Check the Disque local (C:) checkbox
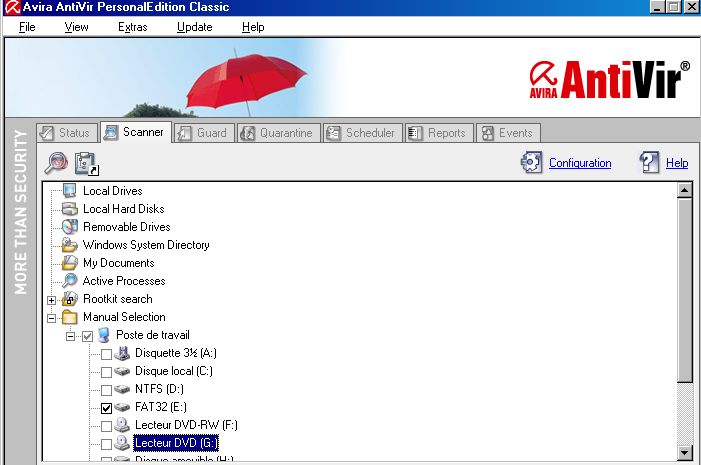The image size is (701, 465). tap(106, 372)
